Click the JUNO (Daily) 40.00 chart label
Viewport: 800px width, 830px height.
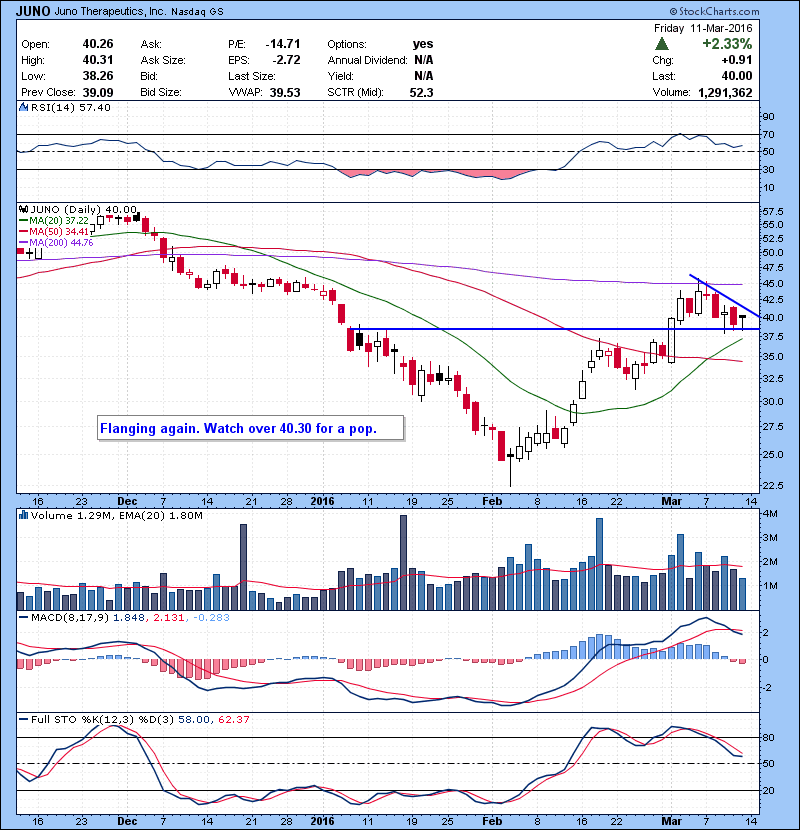click(x=84, y=210)
